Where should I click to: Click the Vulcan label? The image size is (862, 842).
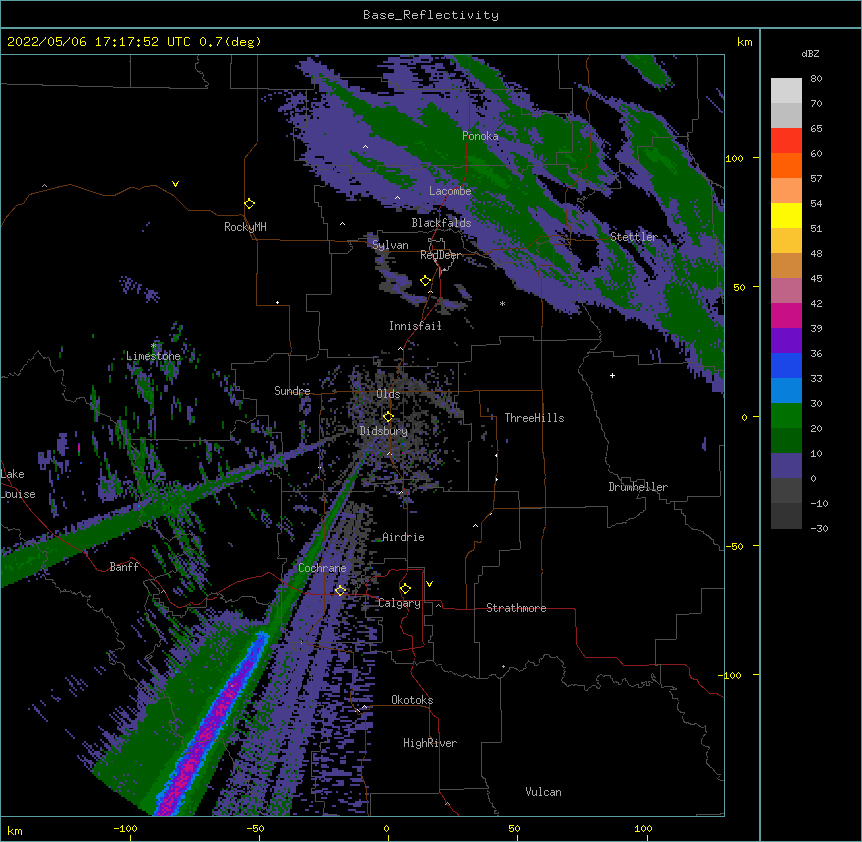click(x=543, y=792)
